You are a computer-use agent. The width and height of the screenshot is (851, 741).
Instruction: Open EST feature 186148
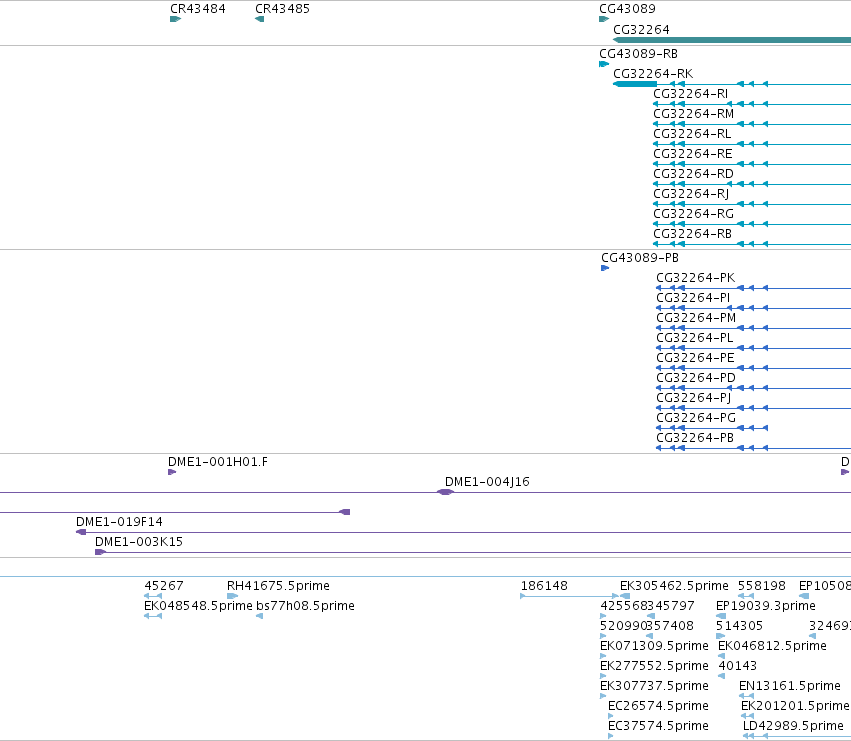click(x=569, y=596)
